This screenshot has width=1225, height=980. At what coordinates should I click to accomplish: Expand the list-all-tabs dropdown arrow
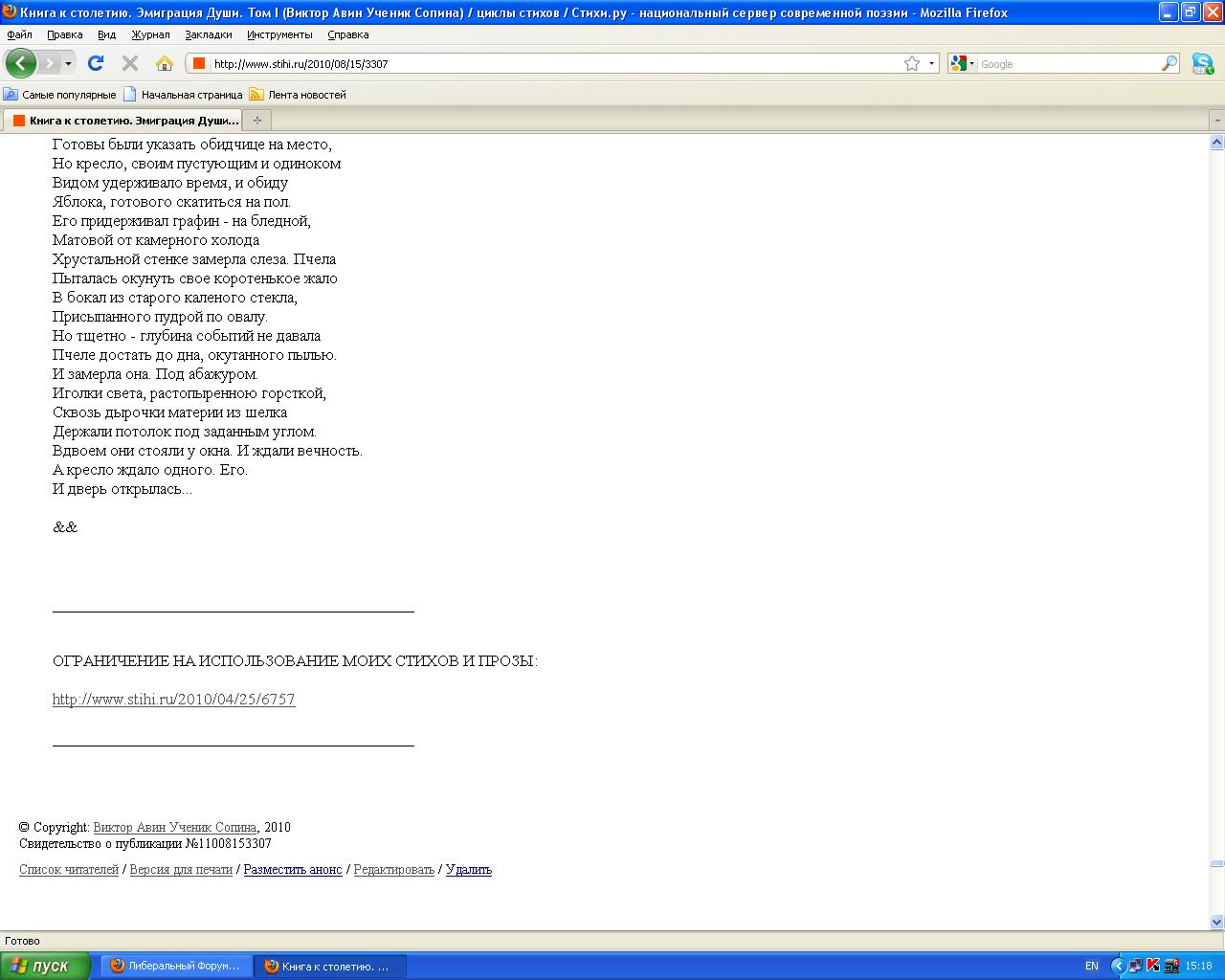[x=1216, y=121]
